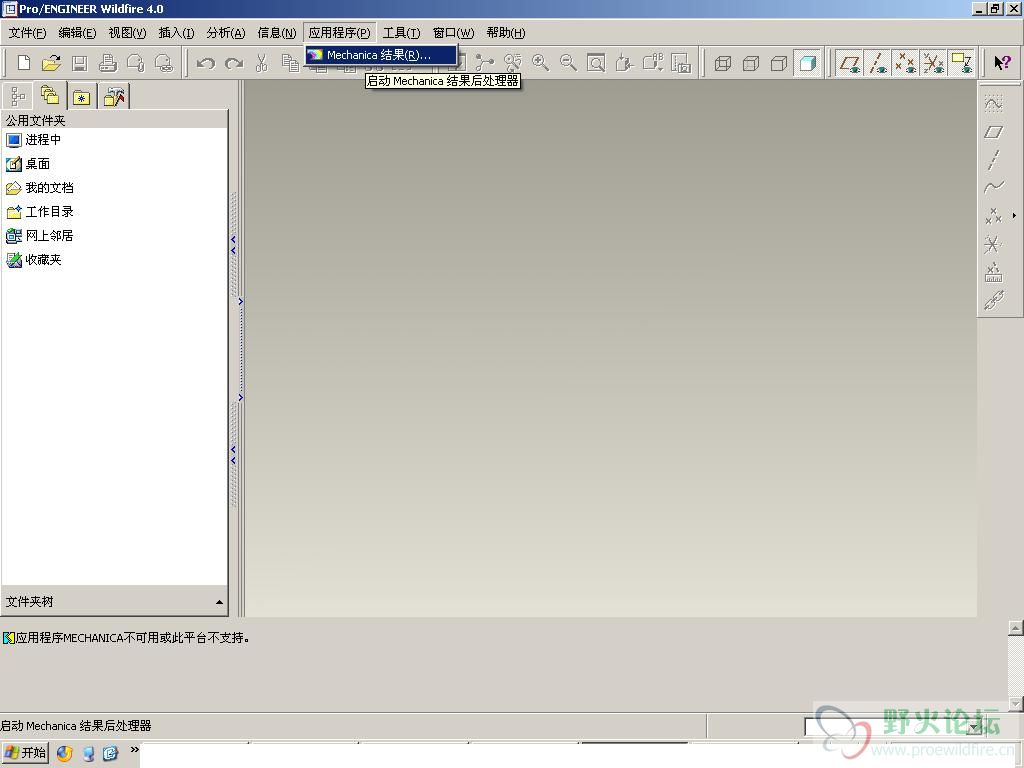Click the Coordinate System tool in the right toolbar

(x=993, y=244)
